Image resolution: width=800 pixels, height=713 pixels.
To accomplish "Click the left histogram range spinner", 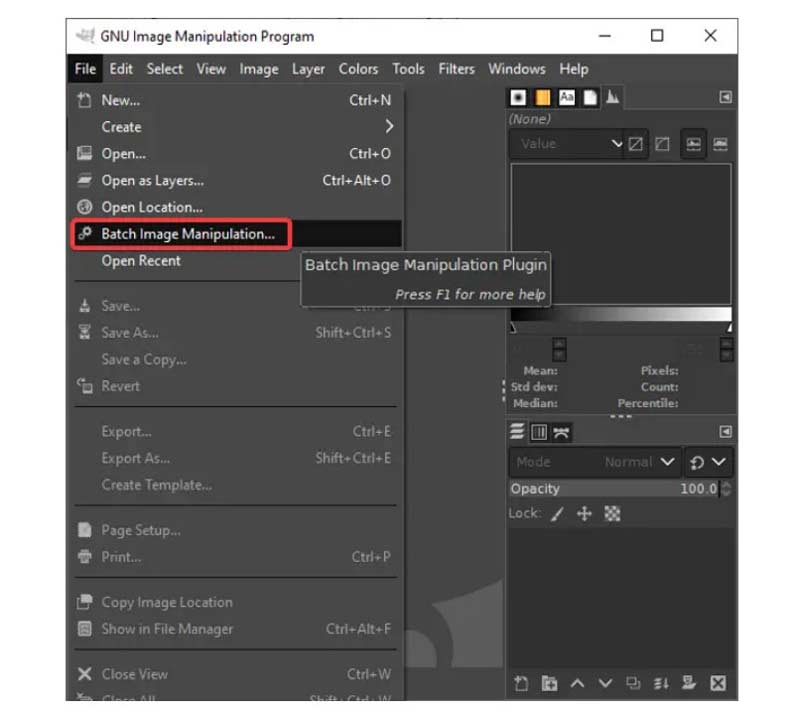I will pyautogui.click(x=559, y=350).
